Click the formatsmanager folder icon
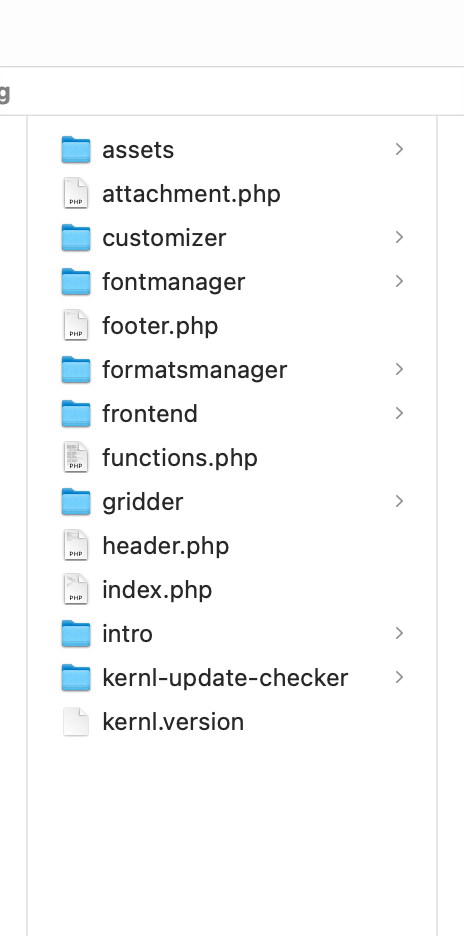The height and width of the screenshot is (936, 464). click(x=76, y=370)
